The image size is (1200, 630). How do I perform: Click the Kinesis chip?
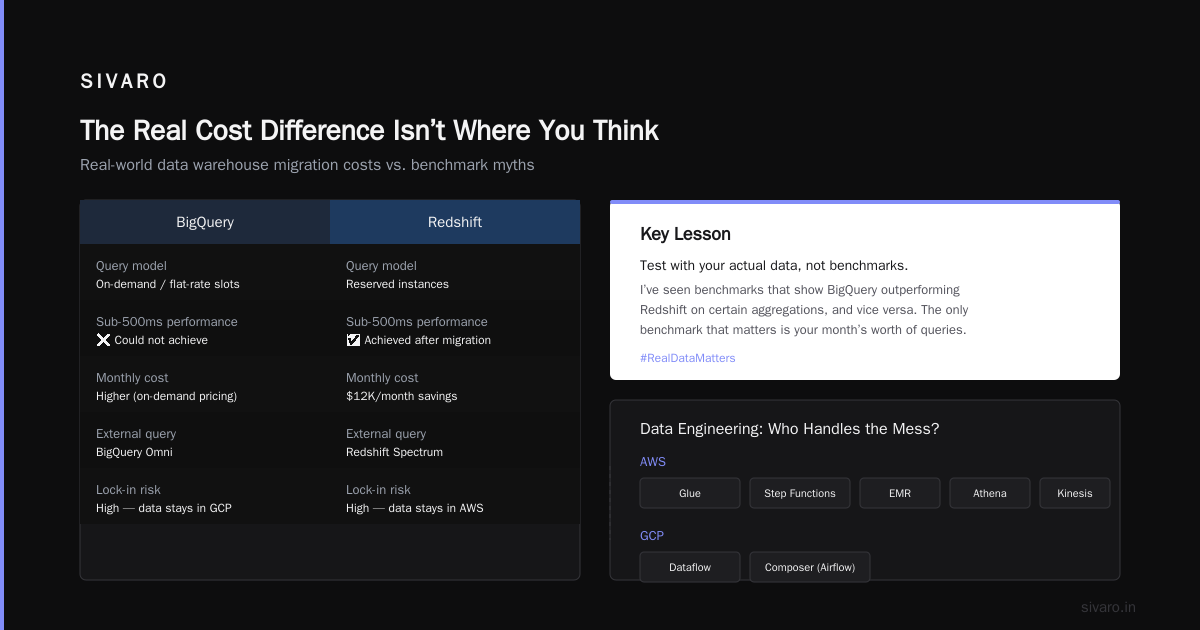coord(1075,493)
